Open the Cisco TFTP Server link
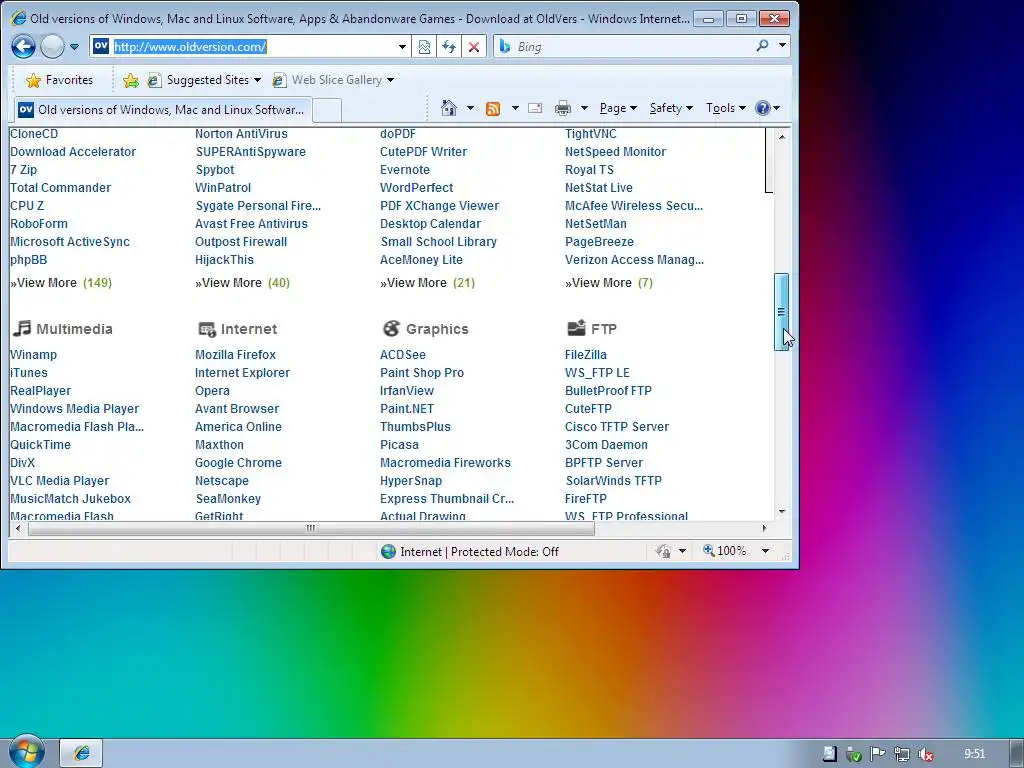Image resolution: width=1024 pixels, height=768 pixels. 617,426
